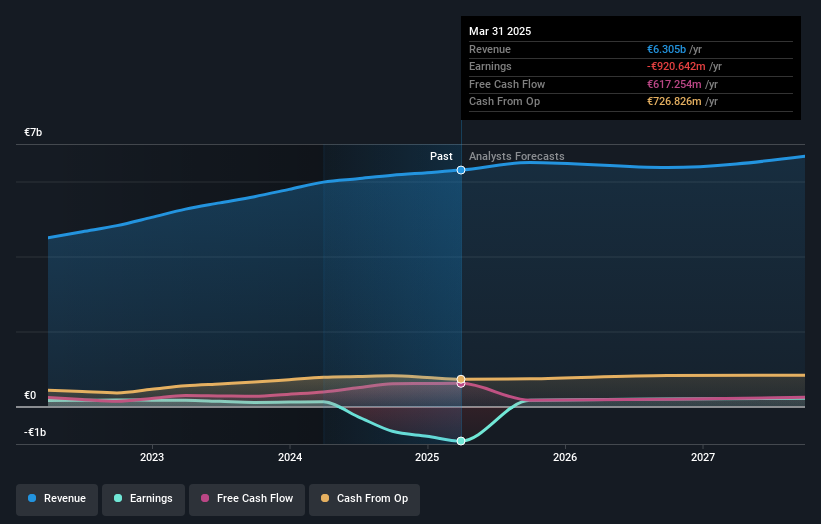This screenshot has height=524, width=821.
Task: Select the Free Cash Flow pink data point
Action: [x=461, y=385]
